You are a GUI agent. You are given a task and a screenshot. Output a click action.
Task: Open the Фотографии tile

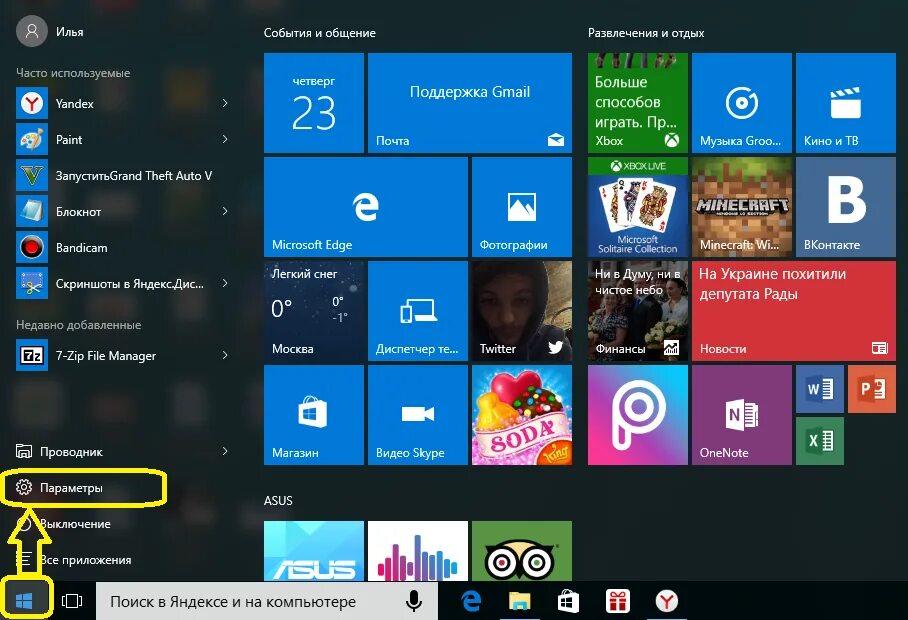tap(522, 207)
